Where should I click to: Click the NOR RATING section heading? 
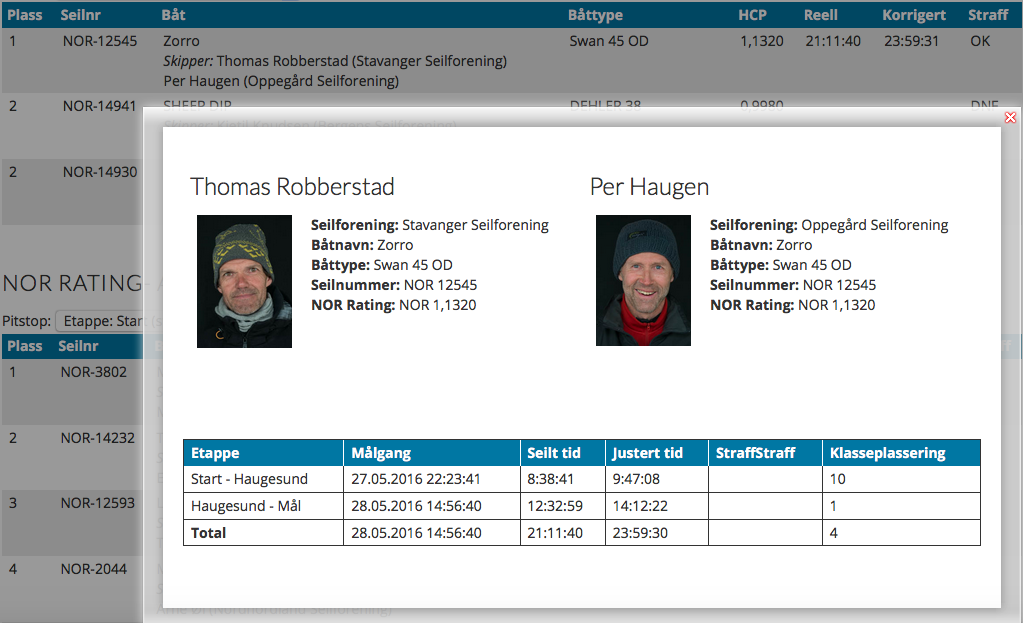(72, 283)
